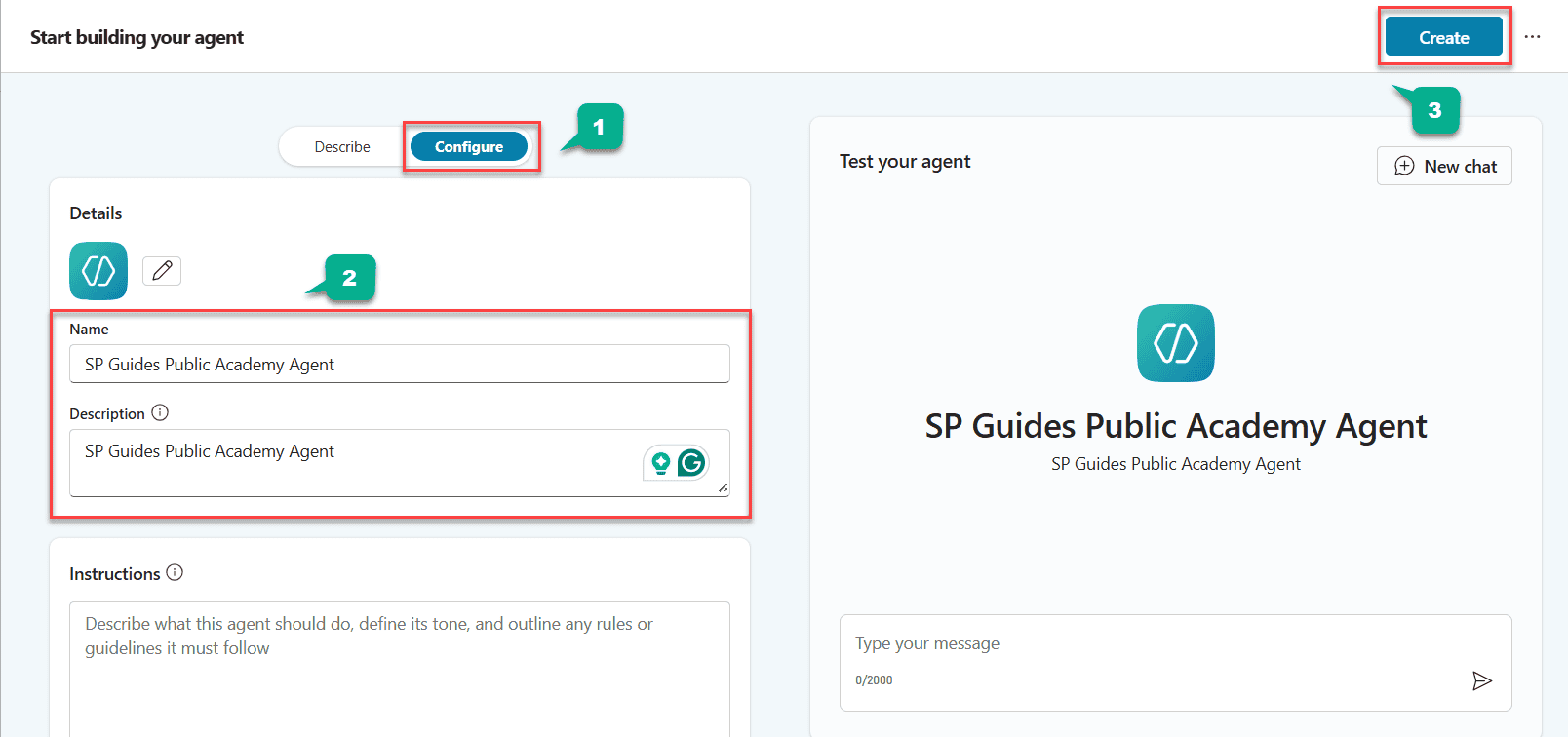Click the send message arrow icon
The height and width of the screenshot is (737, 1568).
[x=1481, y=680]
